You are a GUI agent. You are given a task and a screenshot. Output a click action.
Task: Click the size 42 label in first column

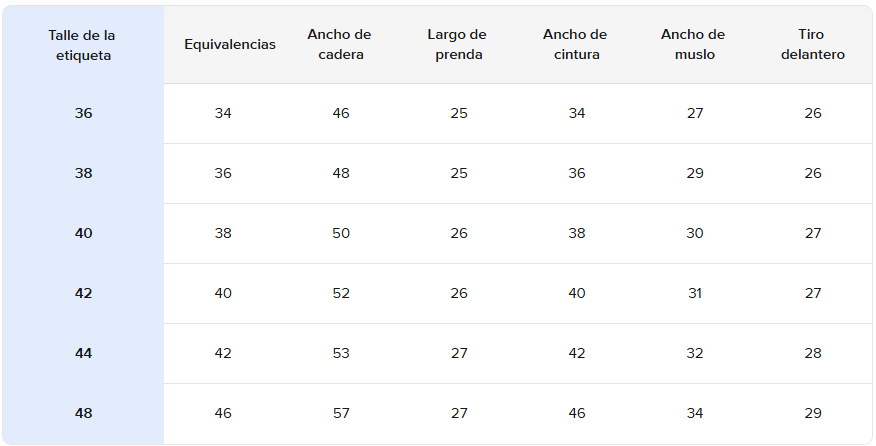click(x=83, y=293)
